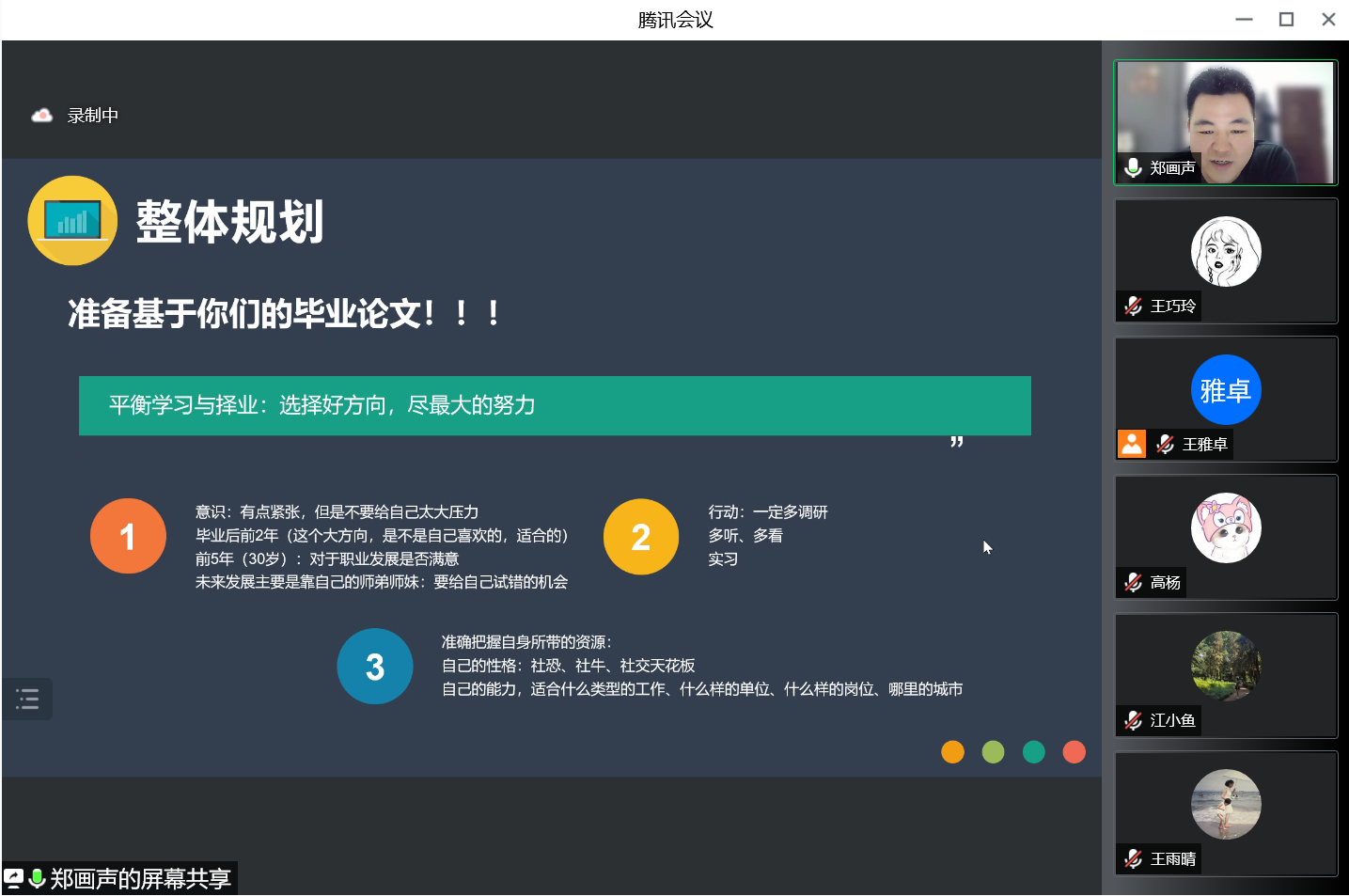Click the presentation chart icon beside 整体规划
The width and height of the screenshot is (1349, 896).
[72, 220]
